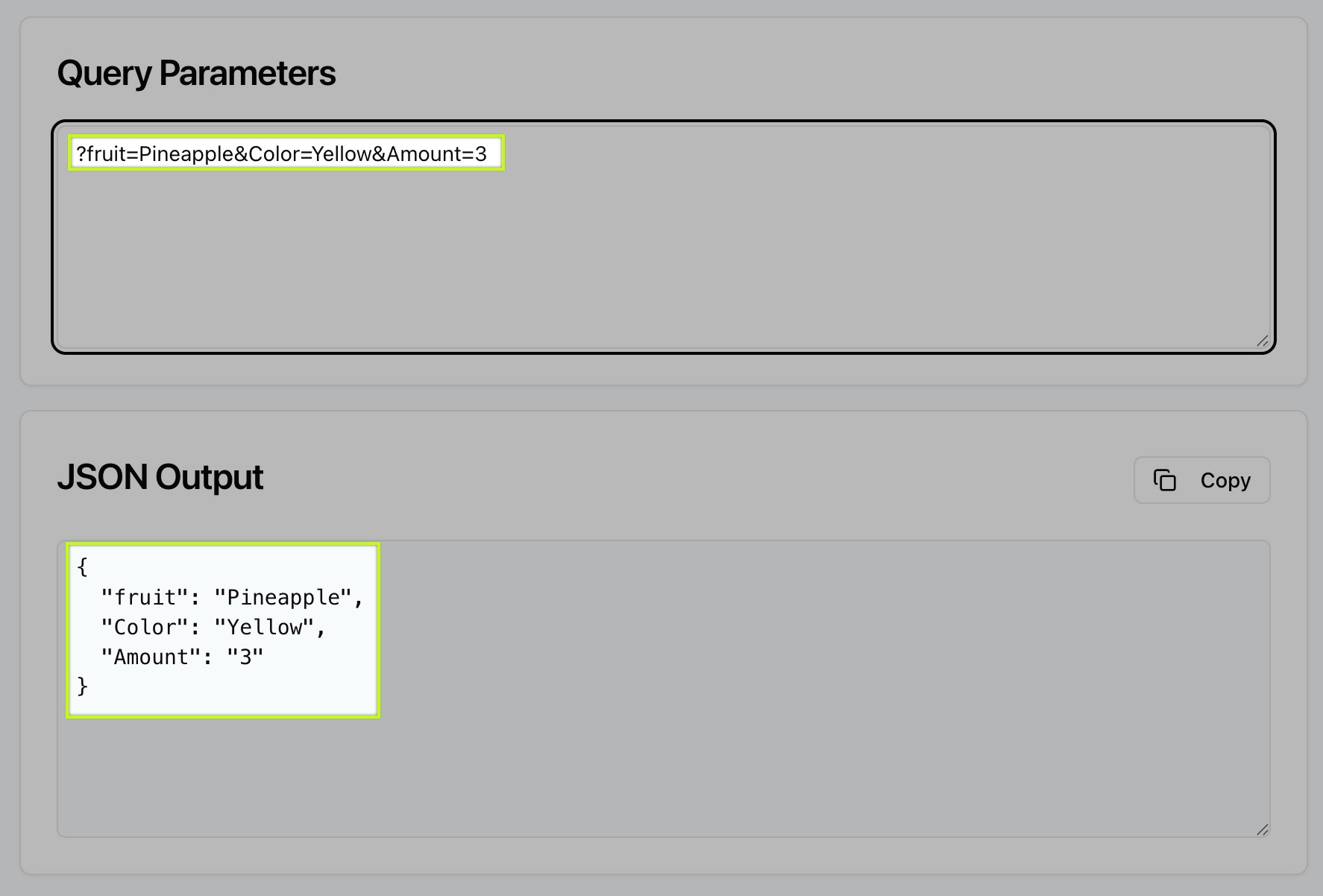Click the JSON output code block

[221, 628]
